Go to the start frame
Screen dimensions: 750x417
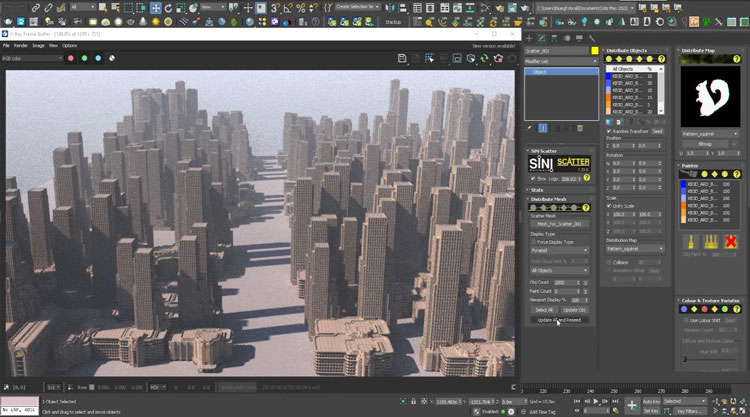point(577,401)
